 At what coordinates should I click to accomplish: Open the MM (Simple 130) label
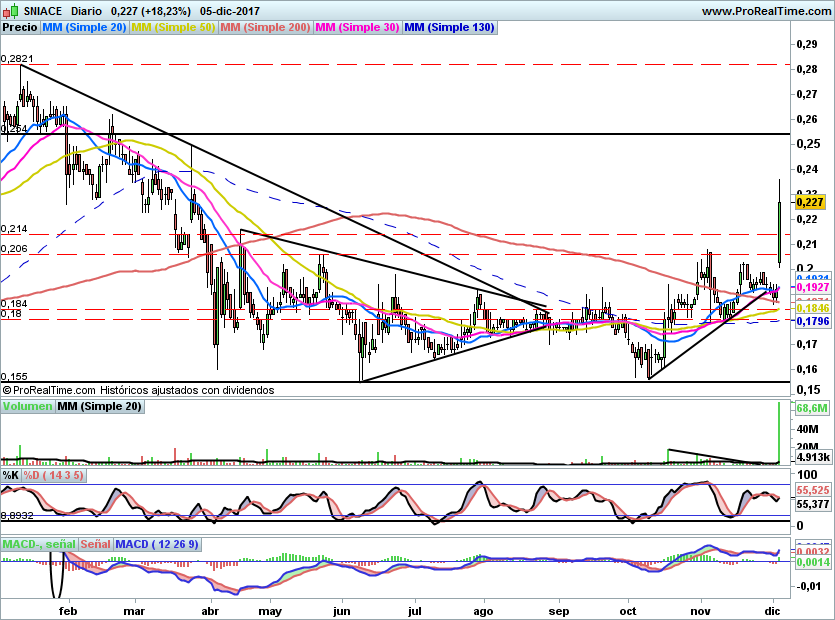pyautogui.click(x=449, y=27)
